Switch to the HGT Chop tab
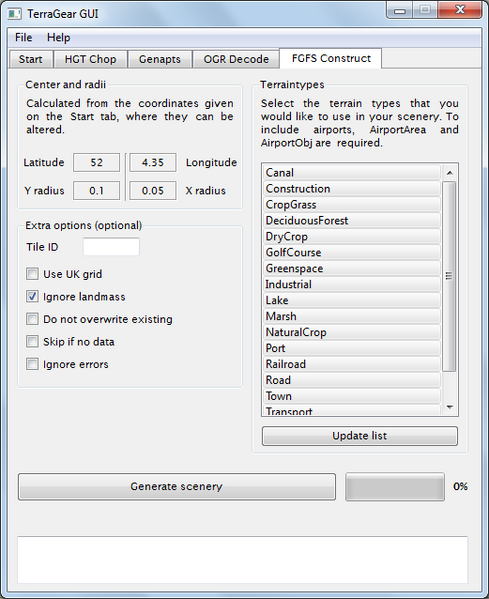The image size is (489, 599). pyautogui.click(x=90, y=59)
